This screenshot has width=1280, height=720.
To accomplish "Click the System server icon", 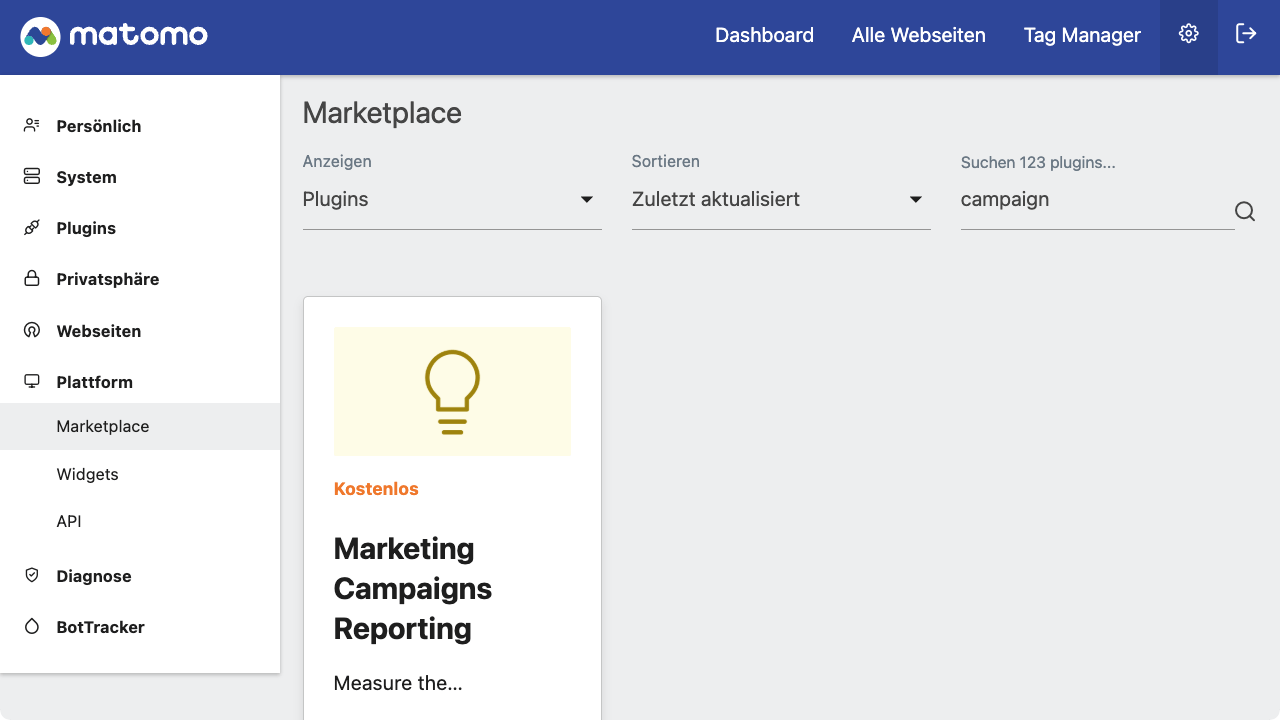I will (32, 176).
